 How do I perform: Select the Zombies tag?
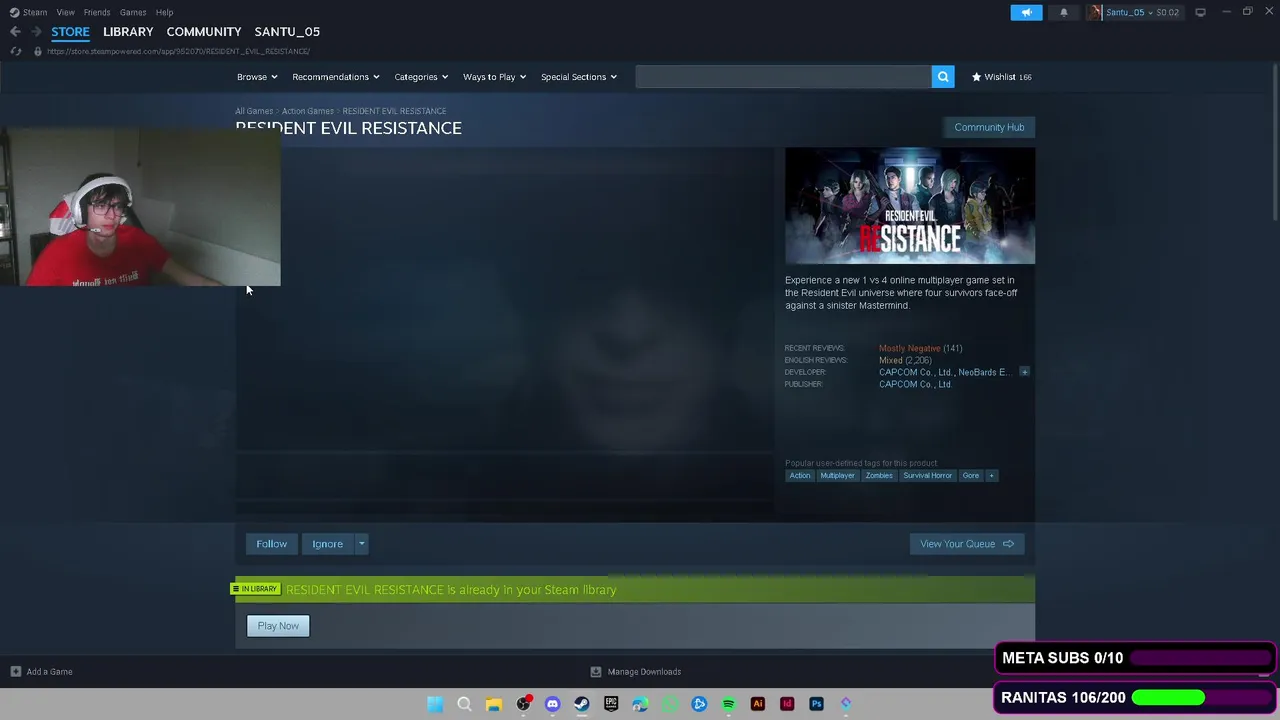(x=879, y=476)
